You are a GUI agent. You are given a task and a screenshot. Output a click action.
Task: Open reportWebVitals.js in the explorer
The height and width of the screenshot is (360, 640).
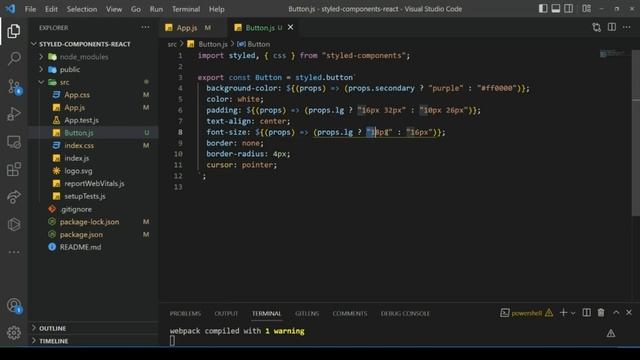click(94, 183)
